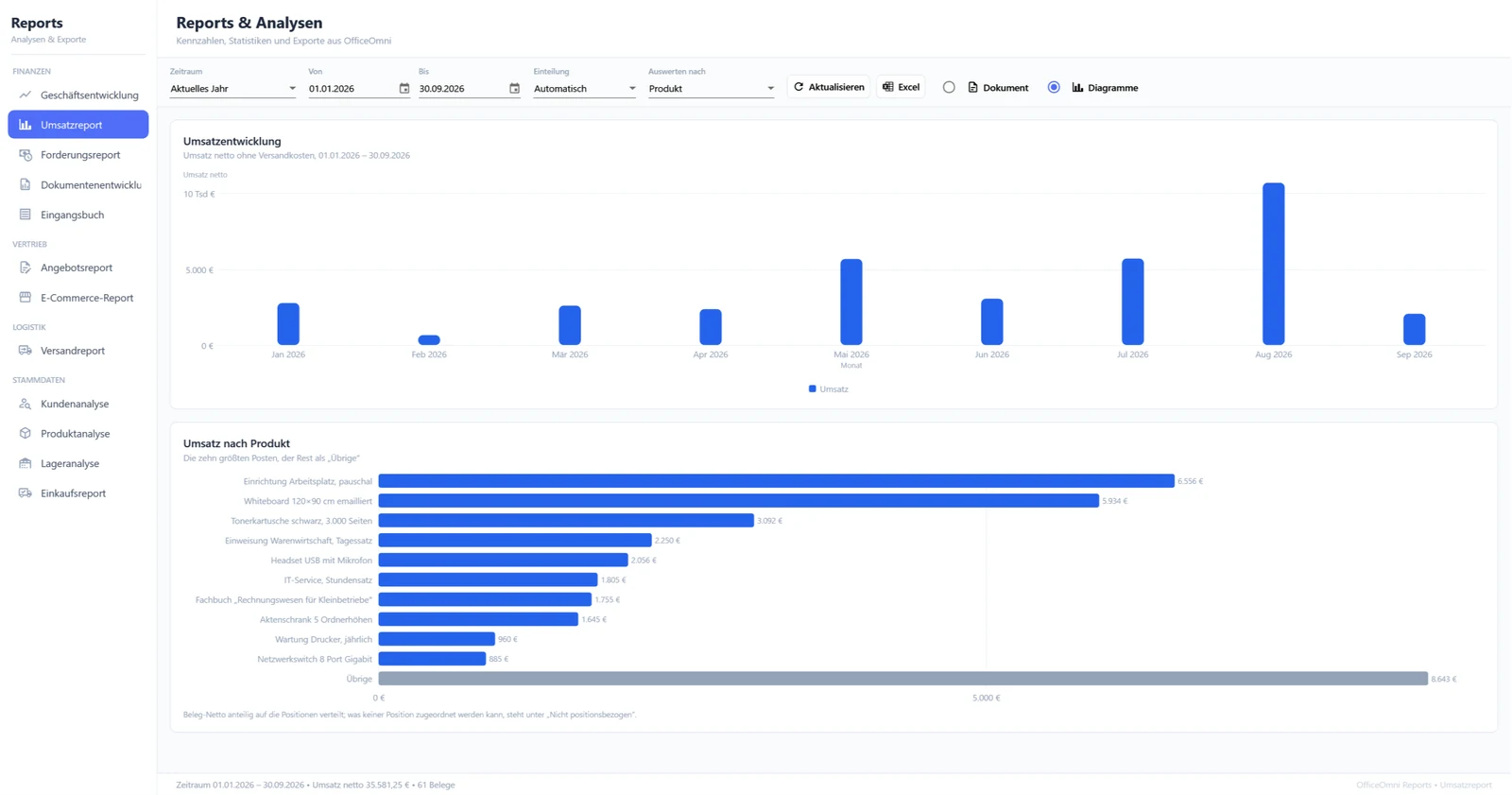Open the Auswerten nach dropdown
Screen dimensions: 1512x795
(x=712, y=88)
